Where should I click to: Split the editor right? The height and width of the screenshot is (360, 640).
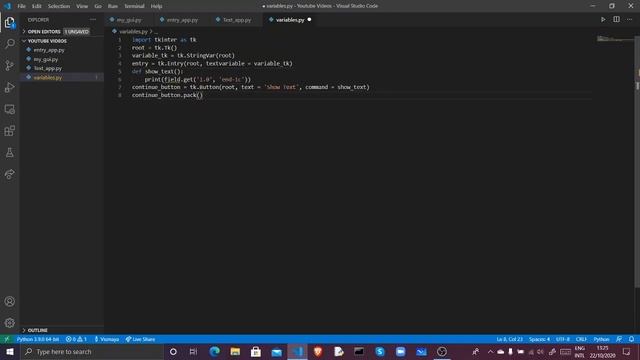click(616, 20)
